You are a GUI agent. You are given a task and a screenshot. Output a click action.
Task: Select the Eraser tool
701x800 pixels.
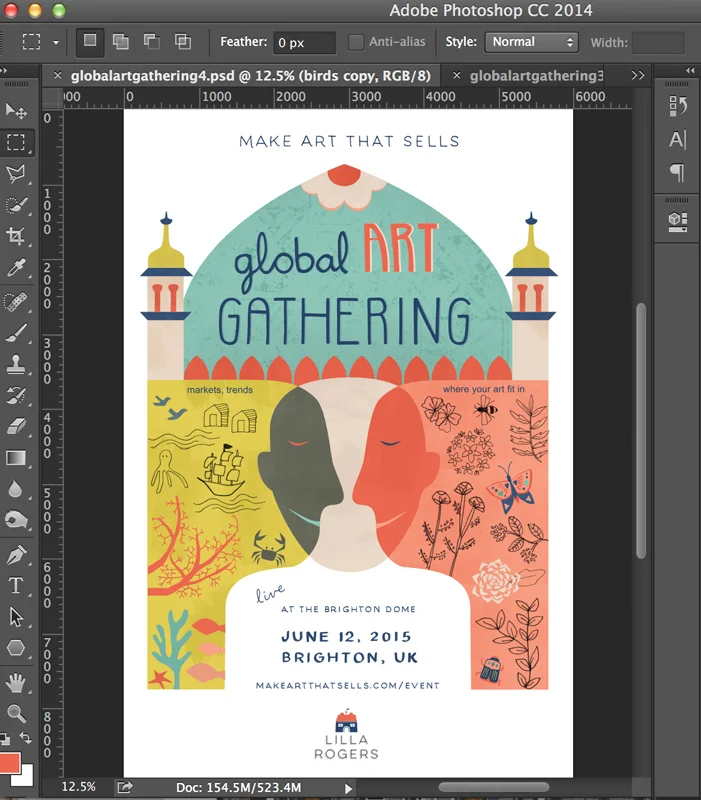[16, 427]
